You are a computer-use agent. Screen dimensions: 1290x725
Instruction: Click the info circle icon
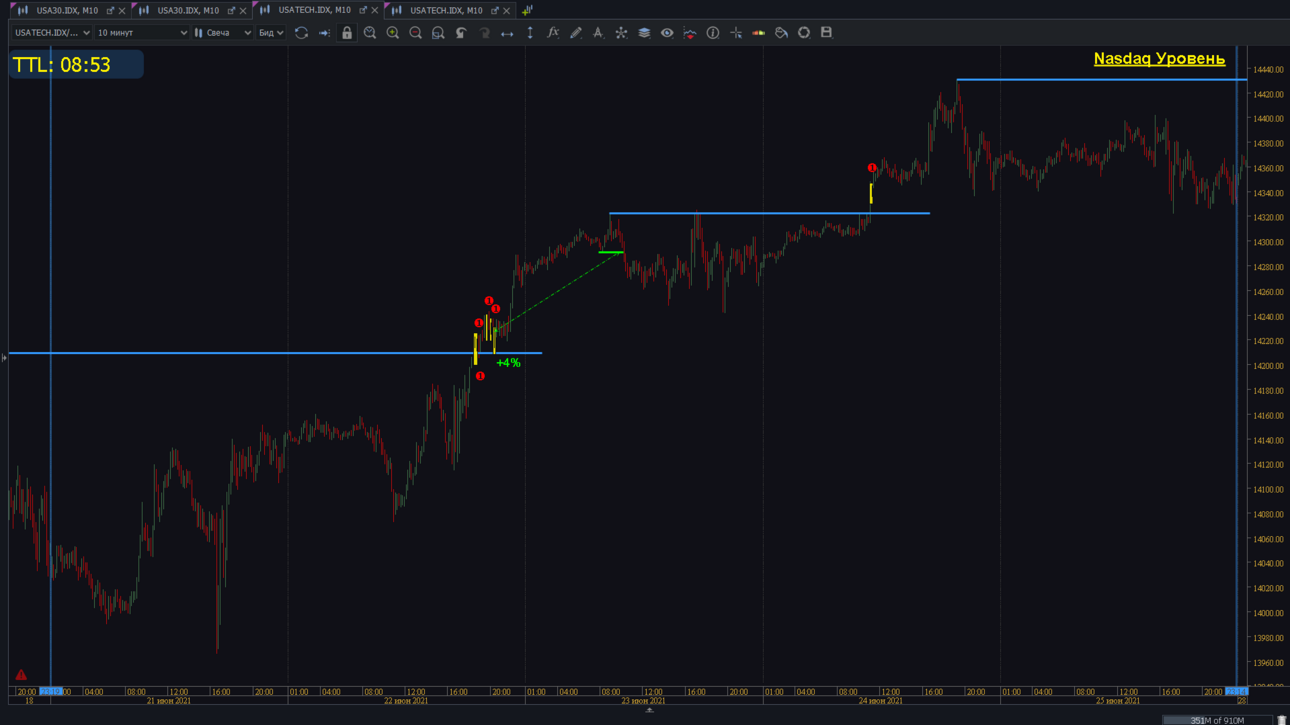713,33
